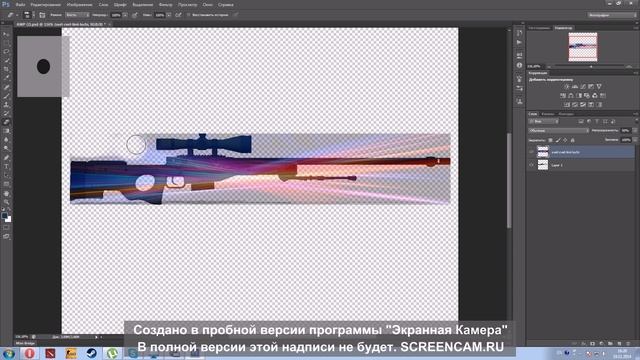Screen dimensions: 640x360
Task: Click the eraser Opacity value field
Action: 116,15
